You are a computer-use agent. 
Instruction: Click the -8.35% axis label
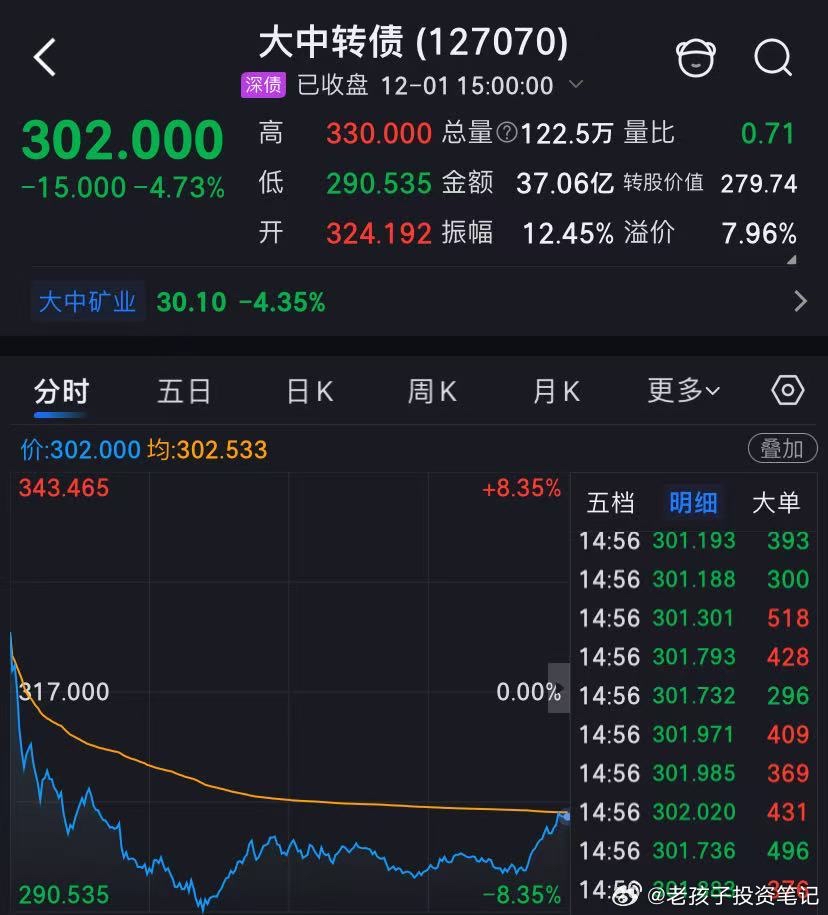coord(522,895)
